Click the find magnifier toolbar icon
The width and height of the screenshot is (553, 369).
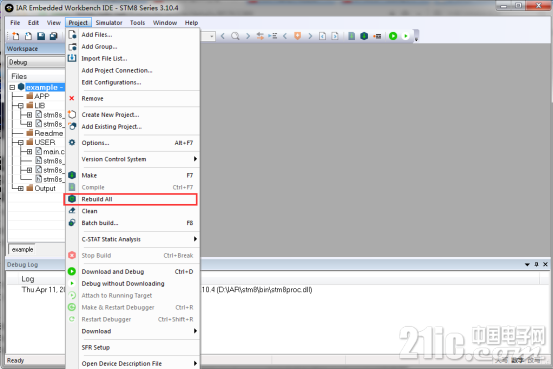pos(235,36)
